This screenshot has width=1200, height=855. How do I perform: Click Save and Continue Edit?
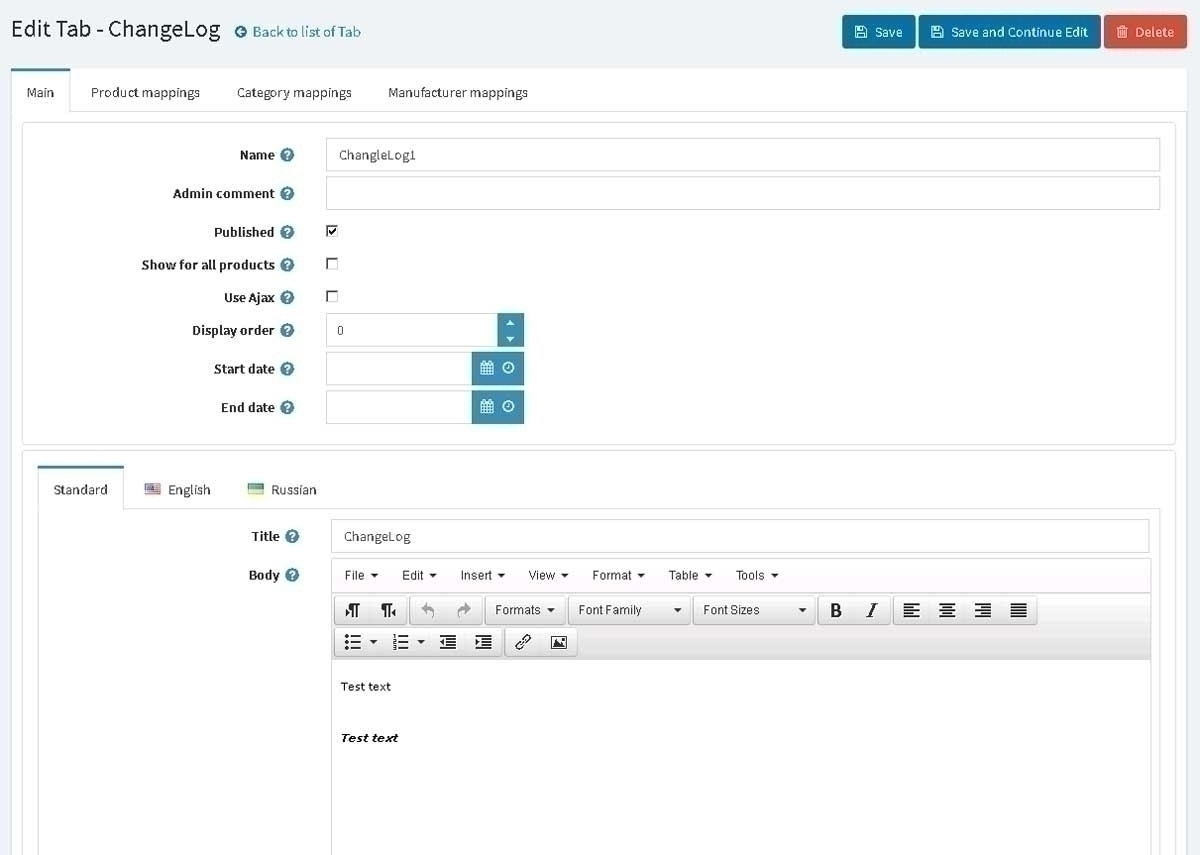[x=1009, y=32]
